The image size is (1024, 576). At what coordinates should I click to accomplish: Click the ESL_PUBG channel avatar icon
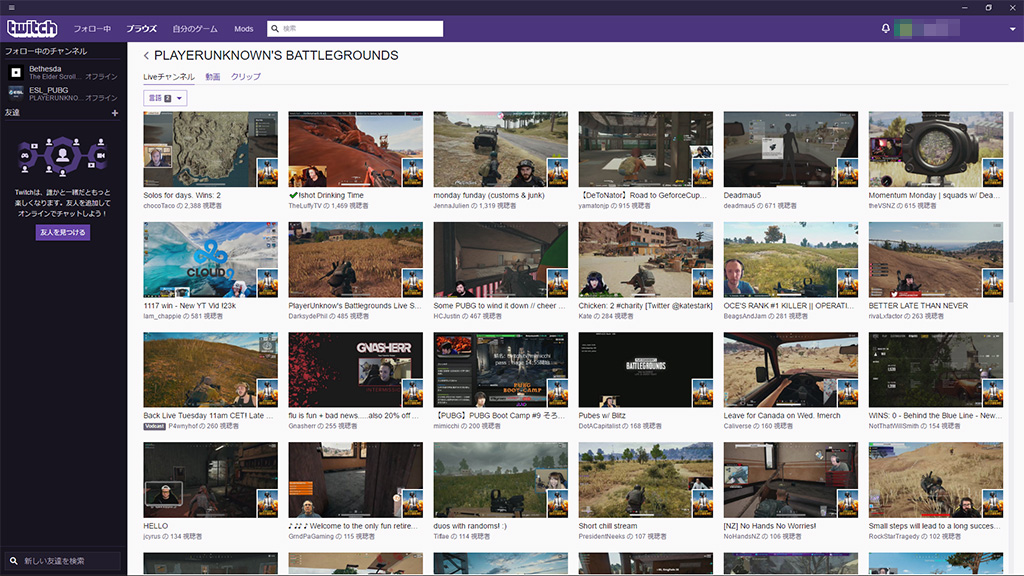[x=16, y=93]
